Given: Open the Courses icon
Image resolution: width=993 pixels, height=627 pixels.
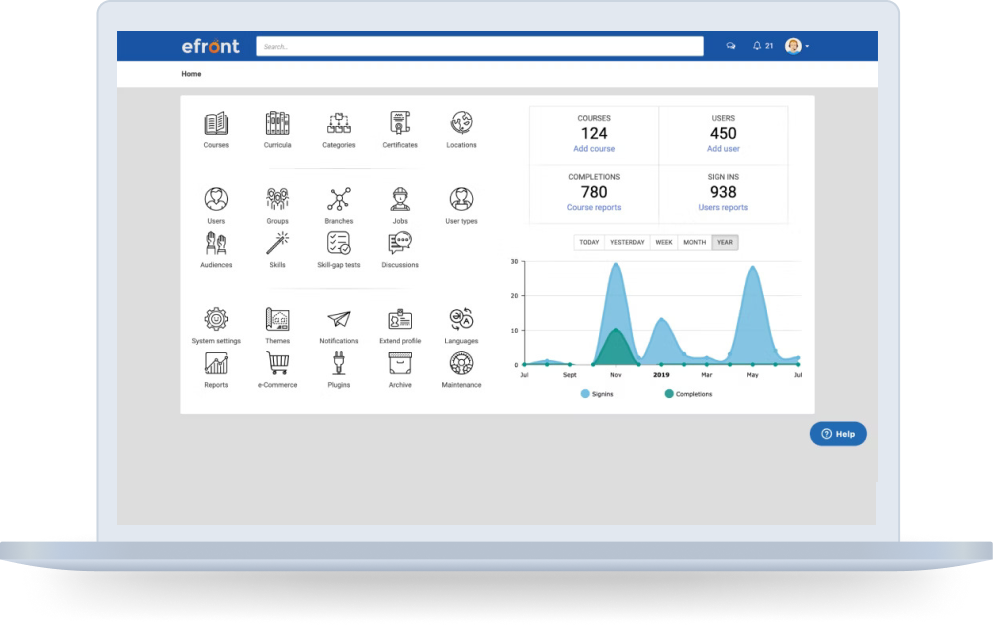Looking at the screenshot, I should (216, 126).
